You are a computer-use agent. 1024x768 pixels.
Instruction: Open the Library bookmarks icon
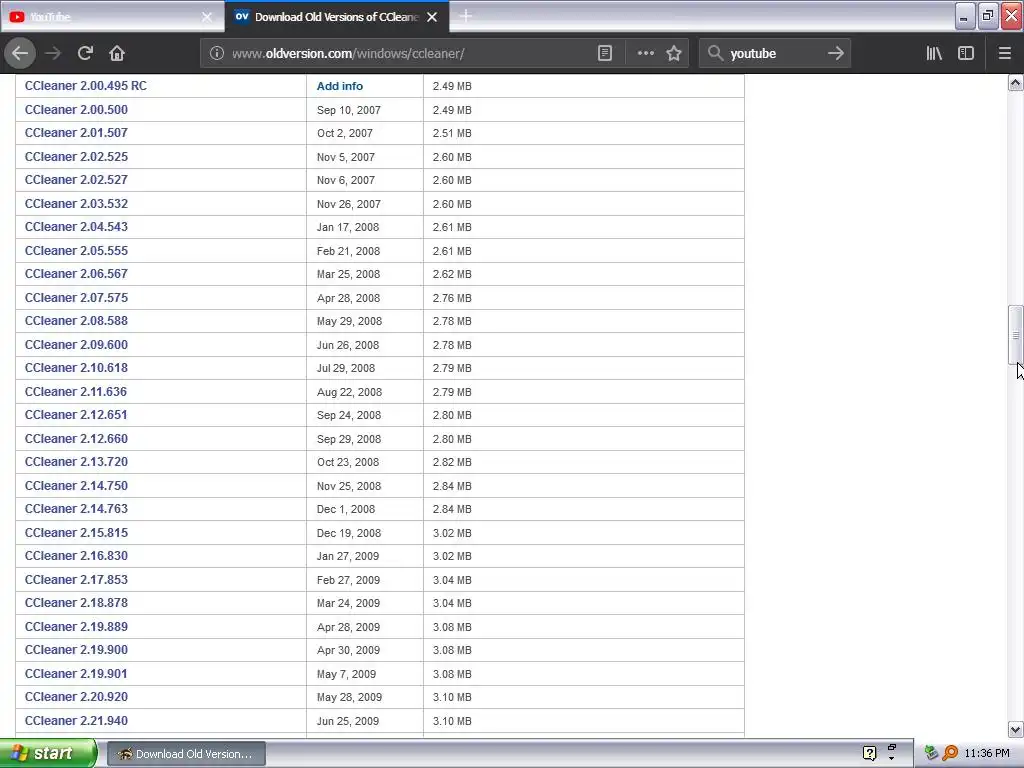pyautogui.click(x=934, y=54)
